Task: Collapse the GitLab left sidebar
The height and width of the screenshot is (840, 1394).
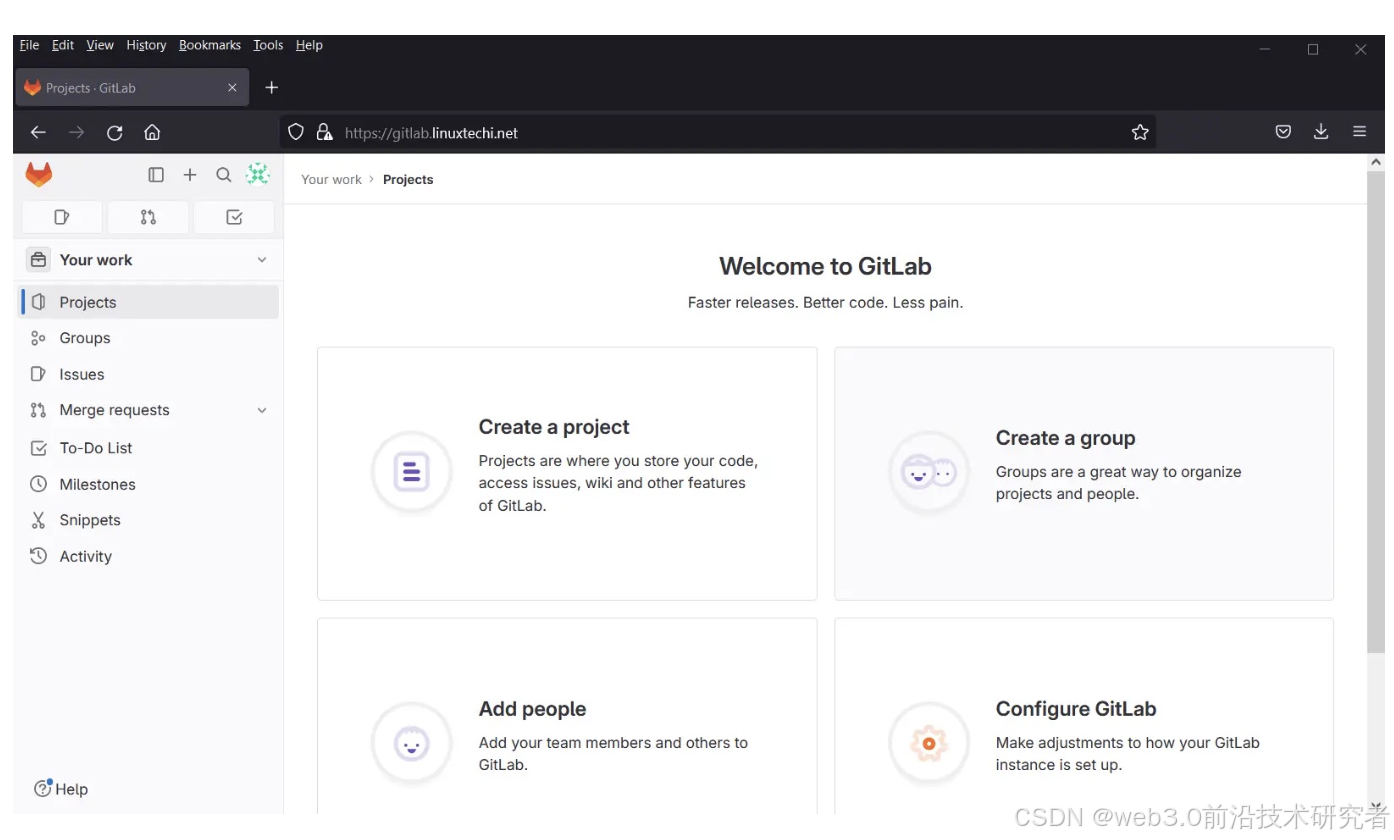Action: click(x=156, y=174)
